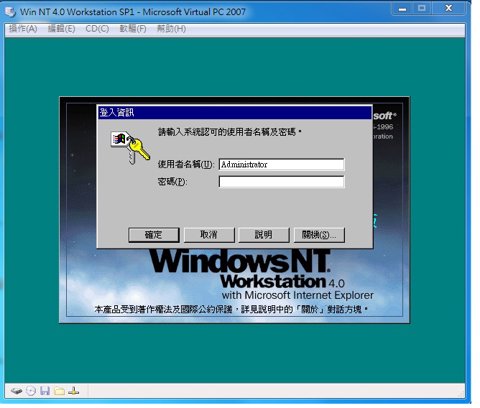Click the empty password field
This screenshot has width=480, height=408.
pos(281,182)
